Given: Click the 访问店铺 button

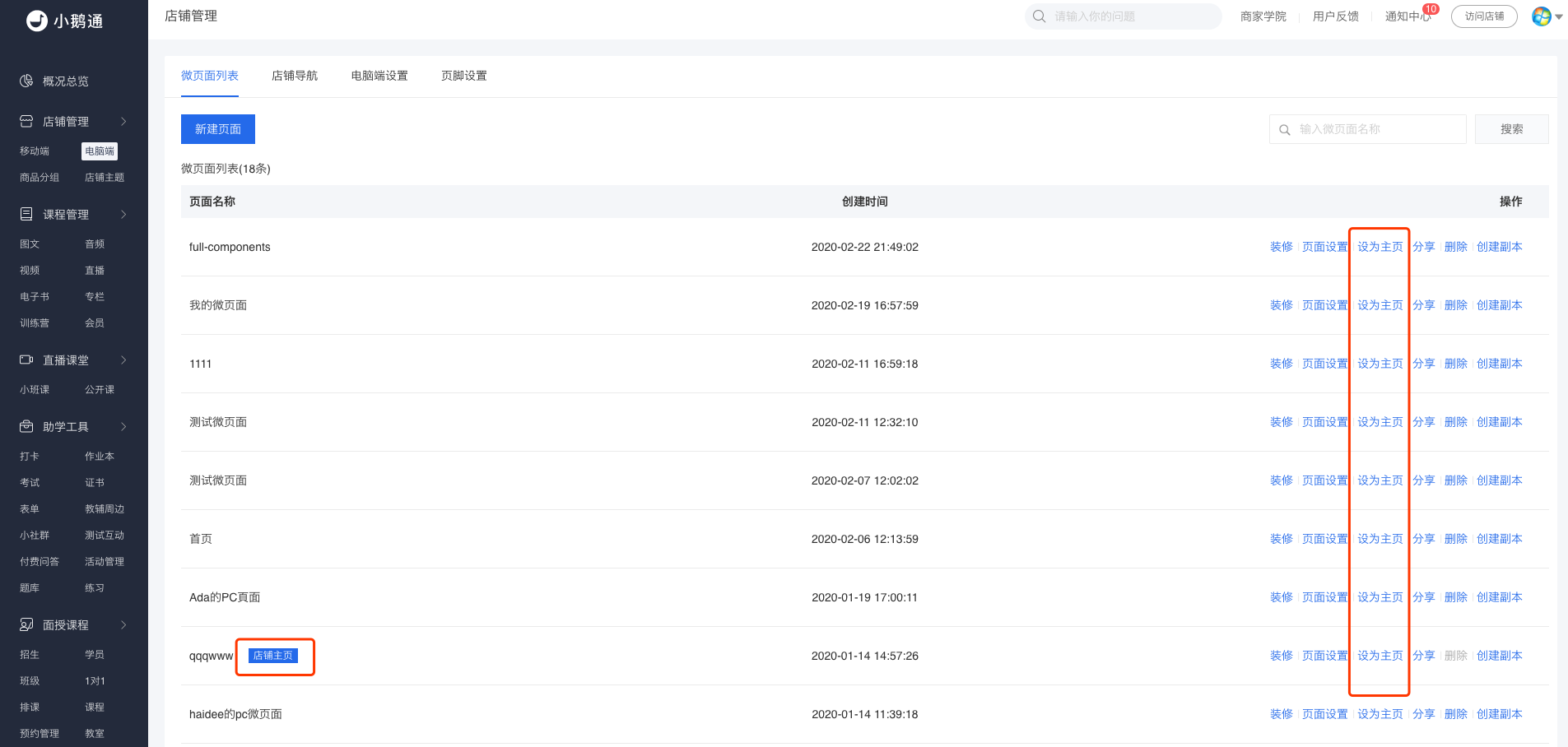Looking at the screenshot, I should [1484, 16].
